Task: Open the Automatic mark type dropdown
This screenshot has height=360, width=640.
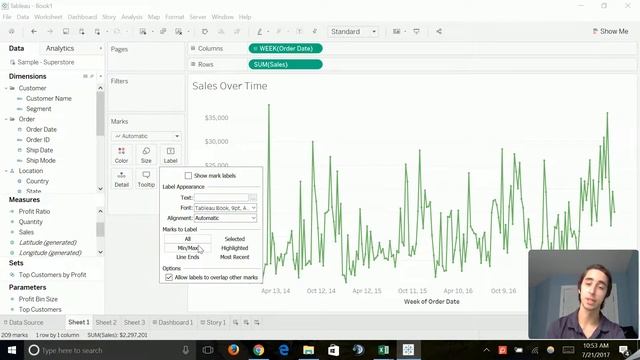Action: click(x=146, y=136)
